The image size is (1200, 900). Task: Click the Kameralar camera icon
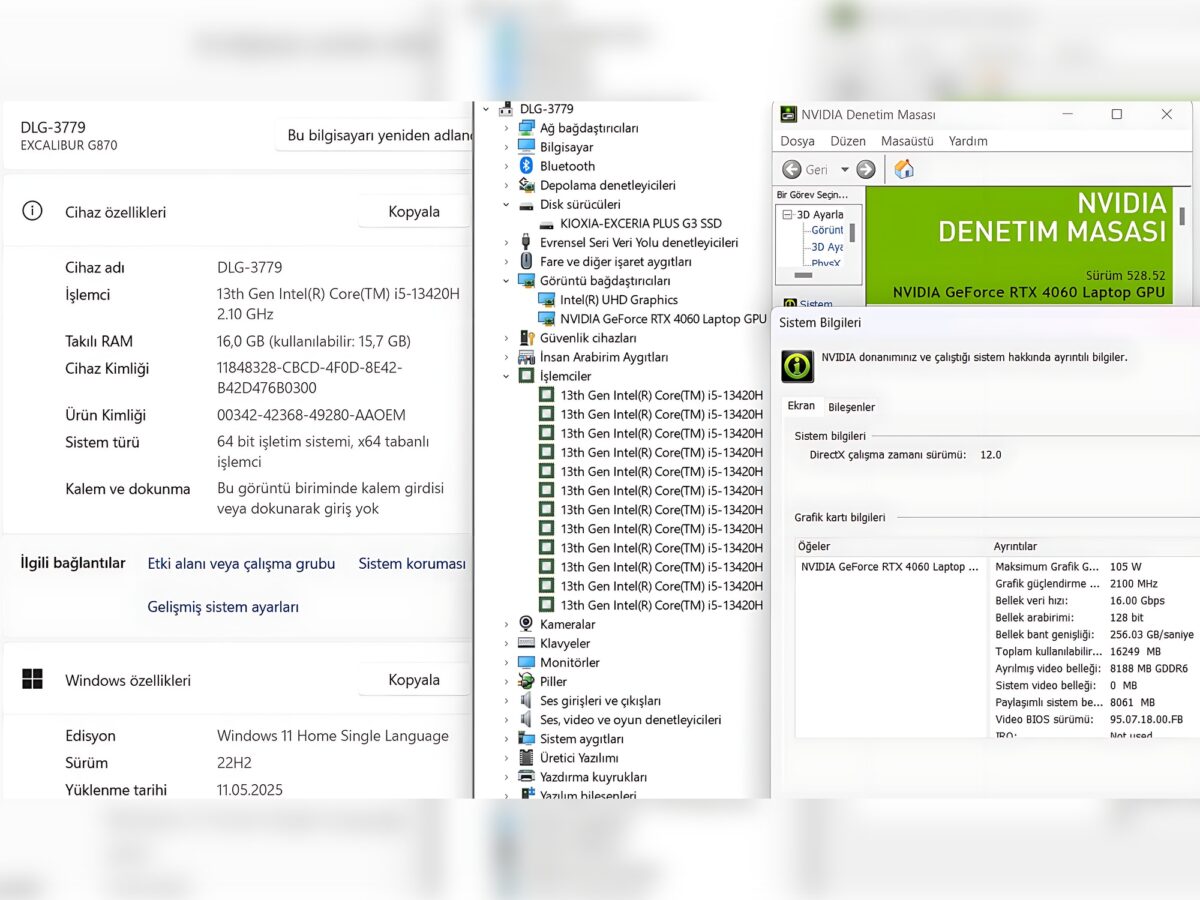click(526, 624)
